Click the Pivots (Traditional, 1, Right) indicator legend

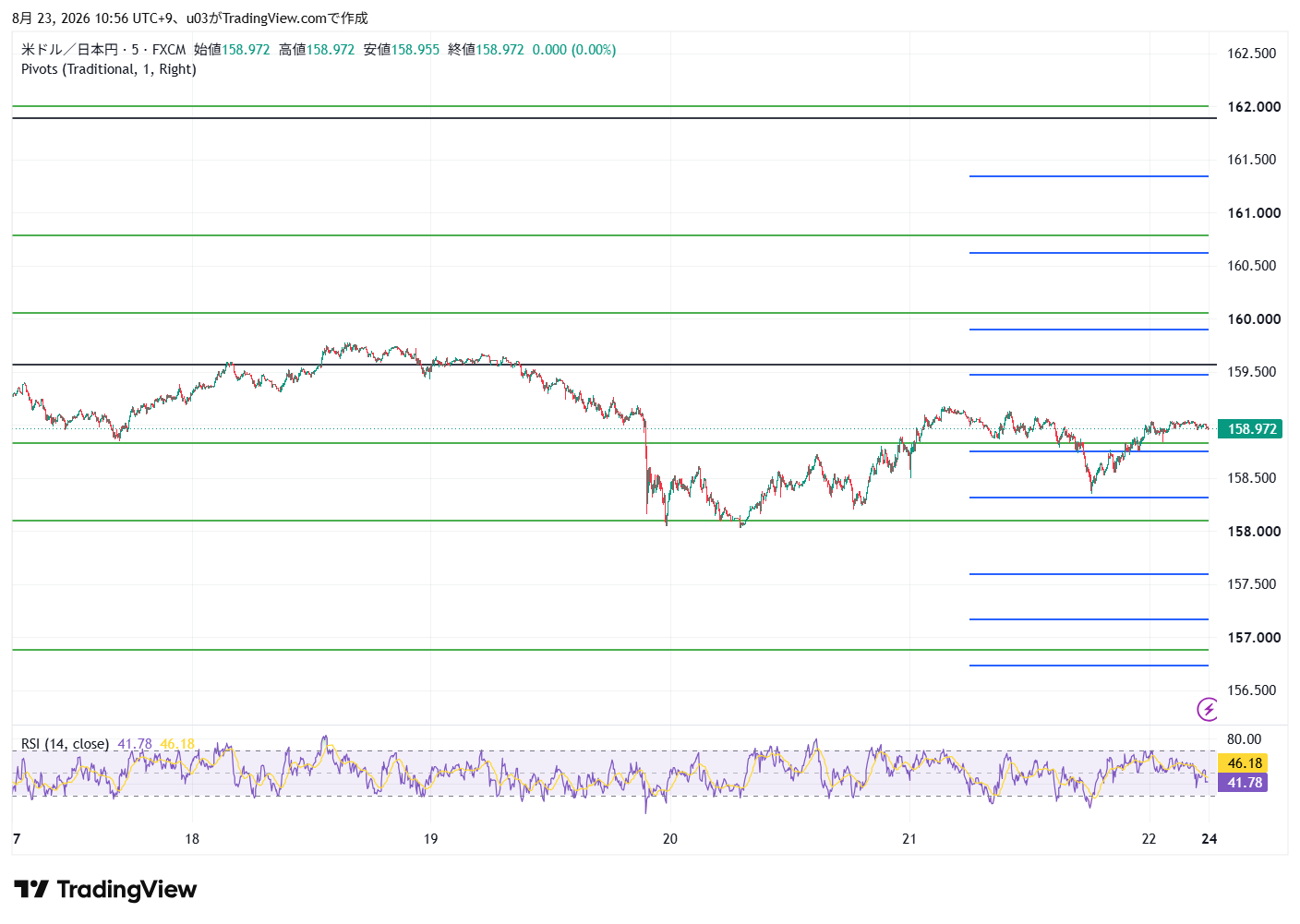coord(109,69)
